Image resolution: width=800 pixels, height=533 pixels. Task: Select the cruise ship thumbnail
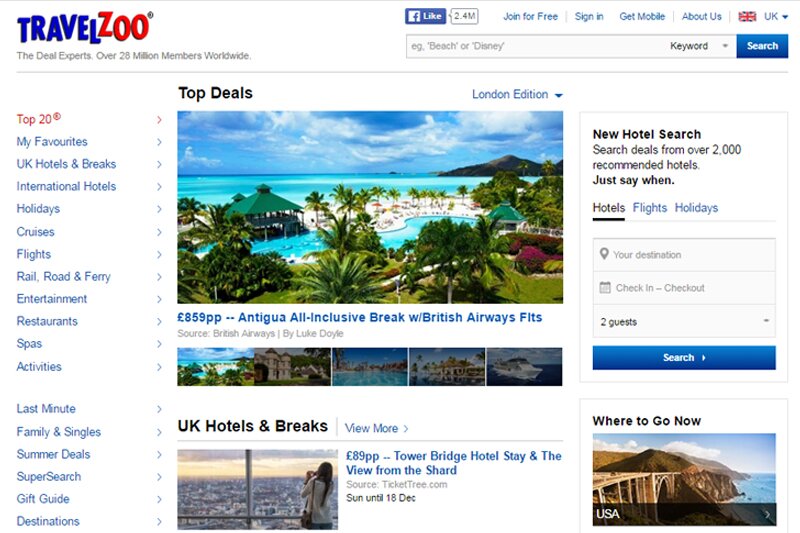point(524,367)
